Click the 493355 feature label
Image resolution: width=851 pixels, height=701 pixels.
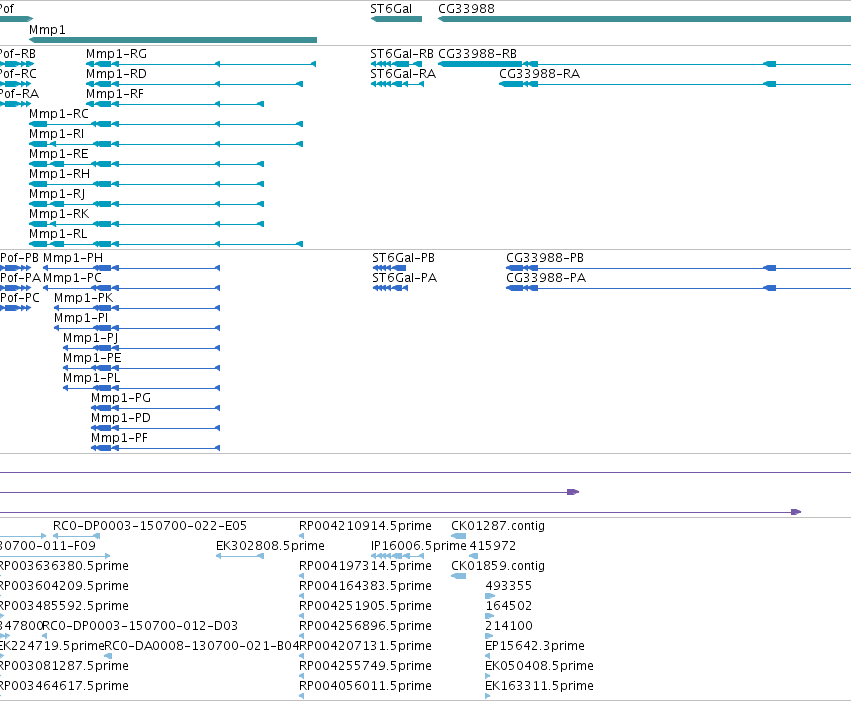[509, 587]
